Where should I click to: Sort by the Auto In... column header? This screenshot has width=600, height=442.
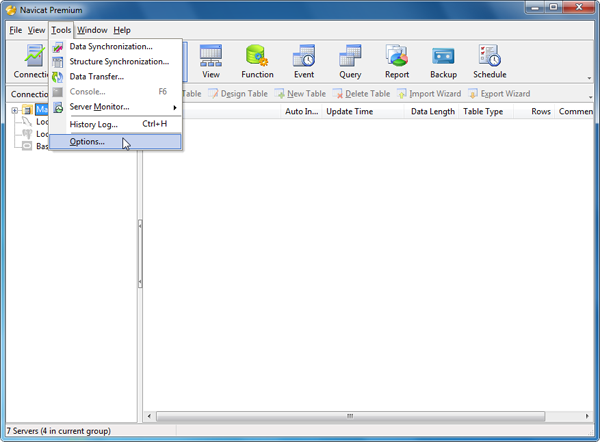302,111
